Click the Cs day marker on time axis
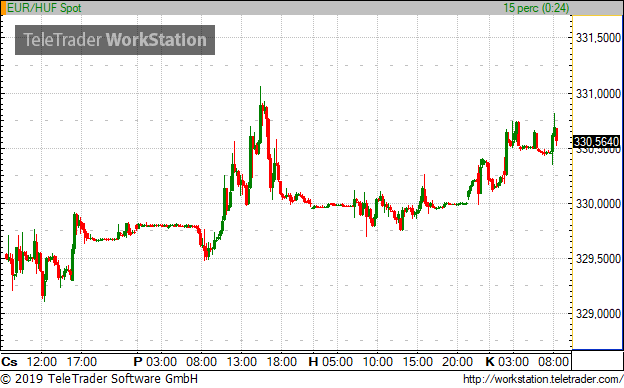Image resolution: width=624 pixels, height=388 pixels. pos(9,362)
